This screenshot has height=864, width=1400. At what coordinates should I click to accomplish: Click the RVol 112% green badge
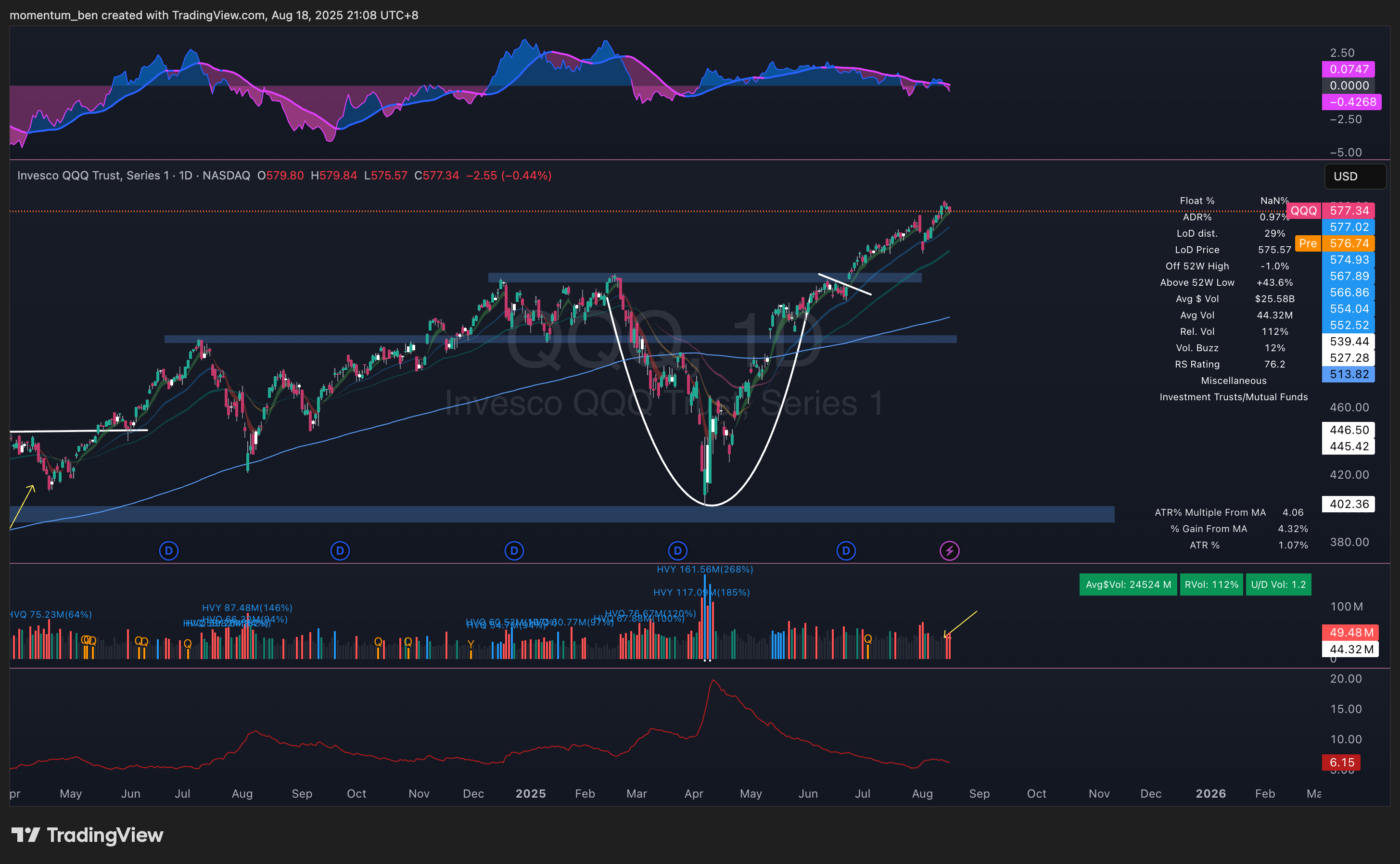click(x=1211, y=584)
